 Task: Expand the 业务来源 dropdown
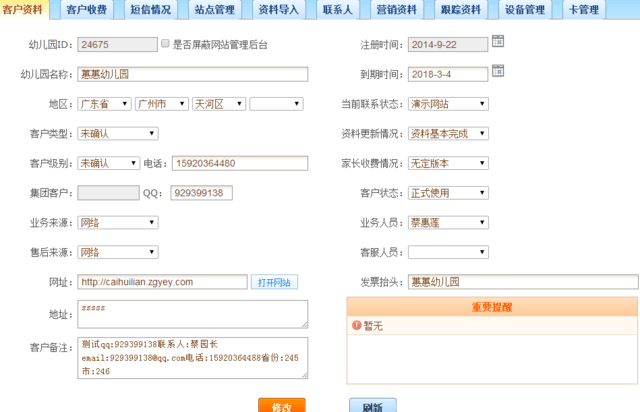click(118, 223)
